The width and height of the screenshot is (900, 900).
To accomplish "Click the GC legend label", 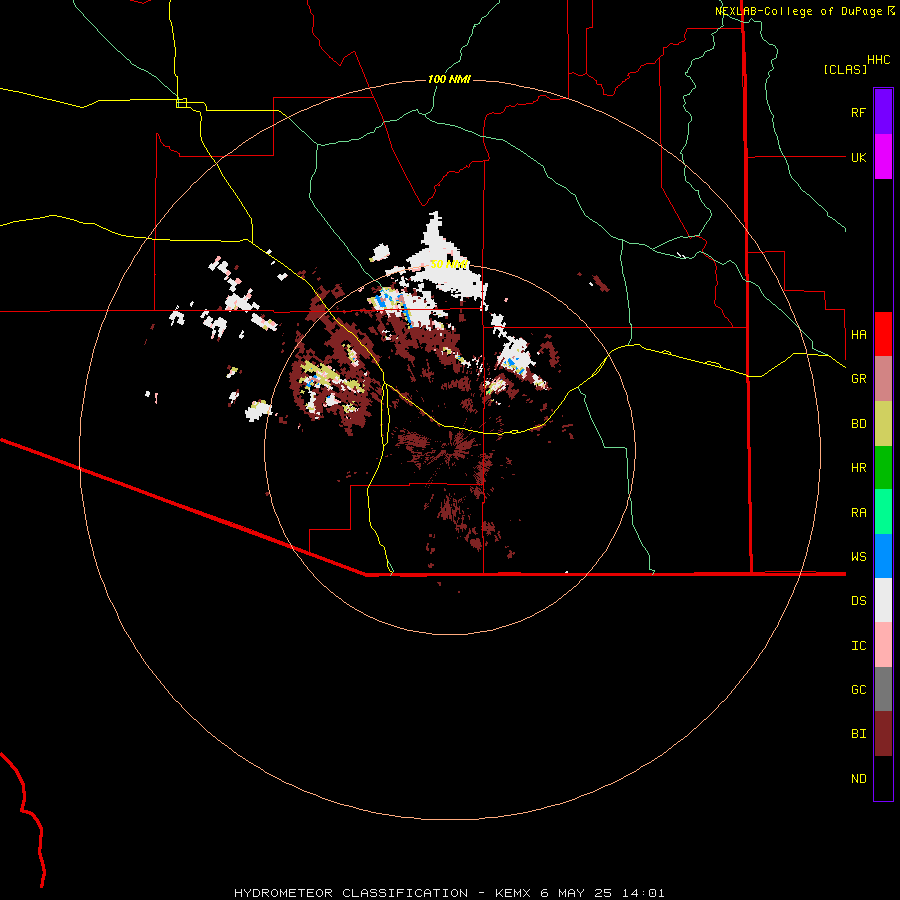I will [858, 690].
